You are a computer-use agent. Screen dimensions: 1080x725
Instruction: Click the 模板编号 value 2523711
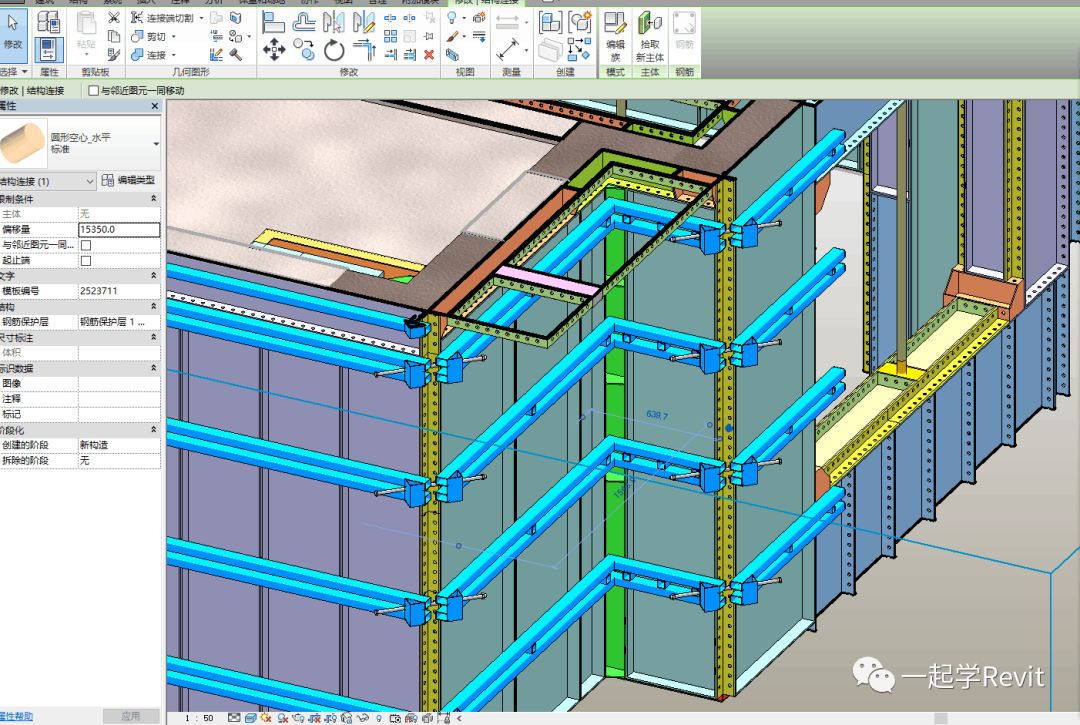pyautogui.click(x=119, y=291)
